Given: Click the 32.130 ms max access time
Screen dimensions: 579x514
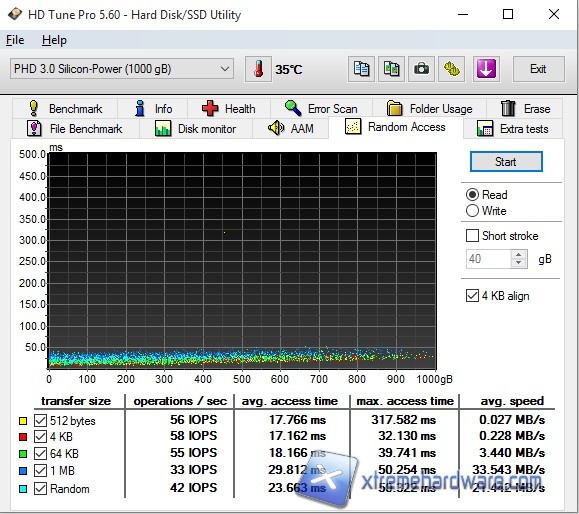Looking at the screenshot, I should [407, 436].
